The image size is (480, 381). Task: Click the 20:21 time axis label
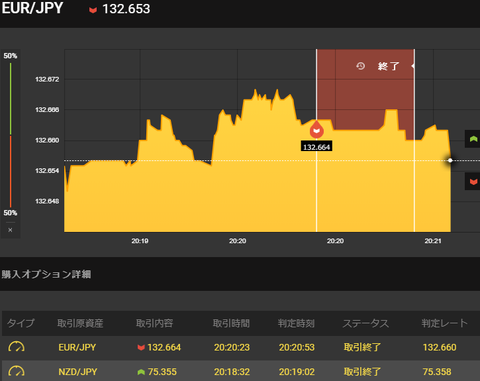coord(433,241)
